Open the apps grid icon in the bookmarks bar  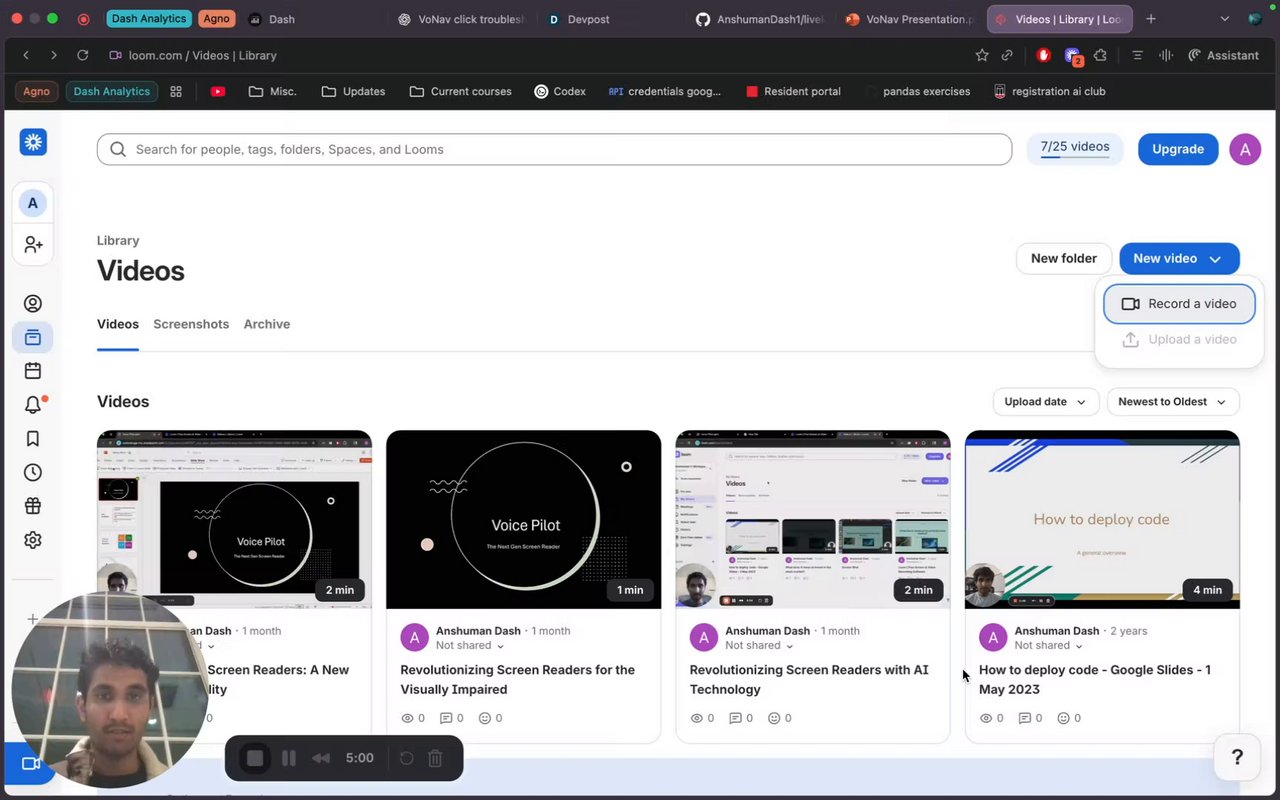176,91
